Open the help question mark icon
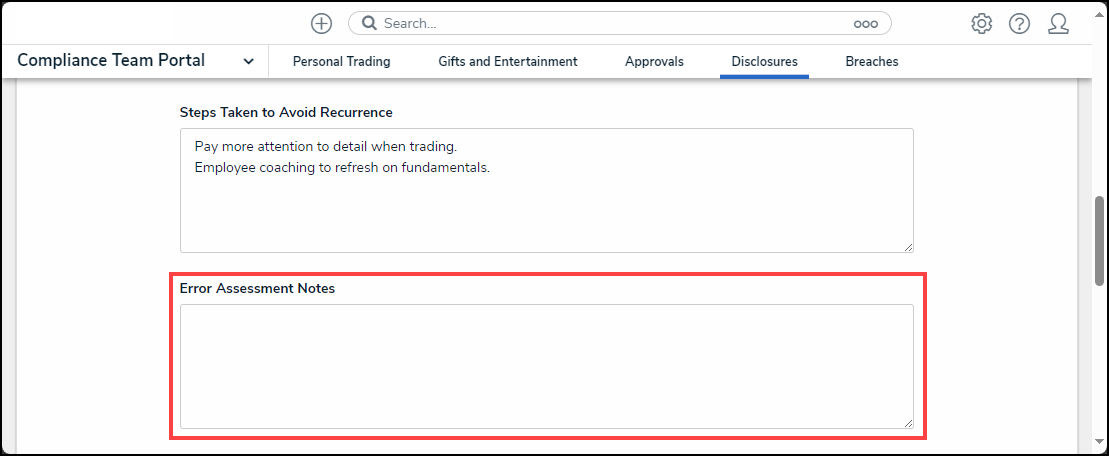Viewport: 1109px width, 456px height. (x=1019, y=23)
